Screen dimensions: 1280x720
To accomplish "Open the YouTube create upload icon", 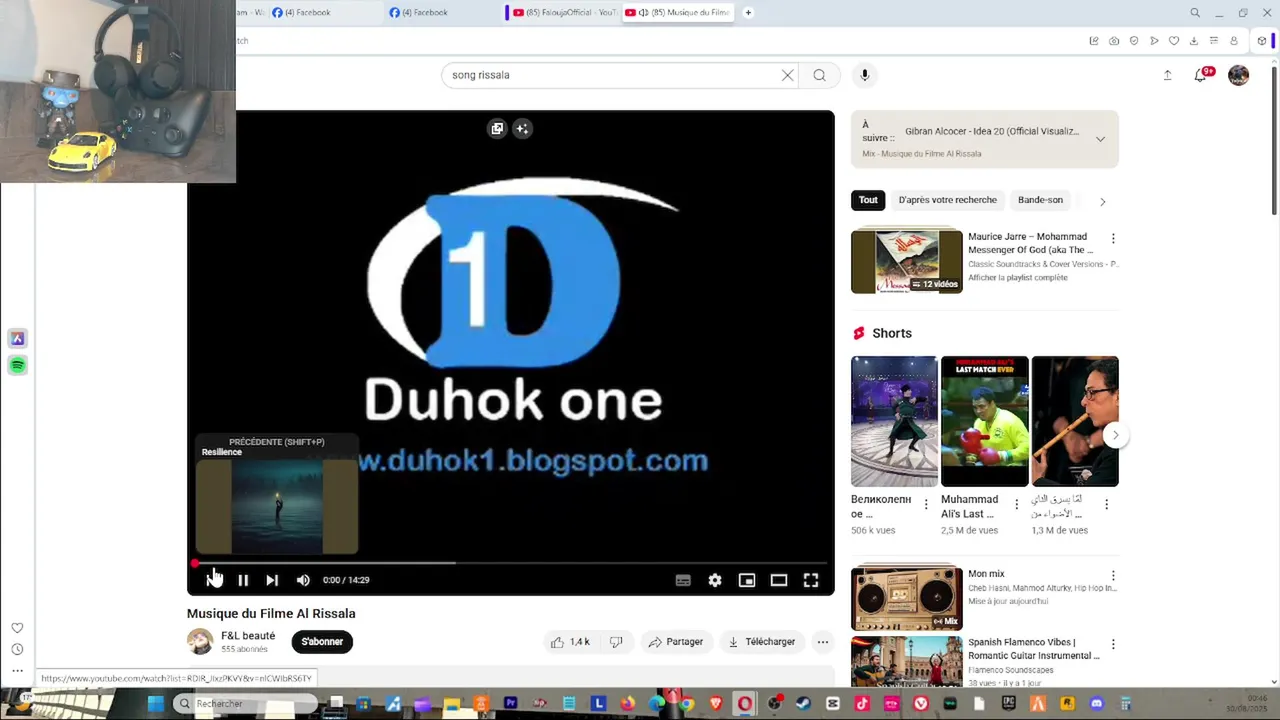I will 1167,75.
